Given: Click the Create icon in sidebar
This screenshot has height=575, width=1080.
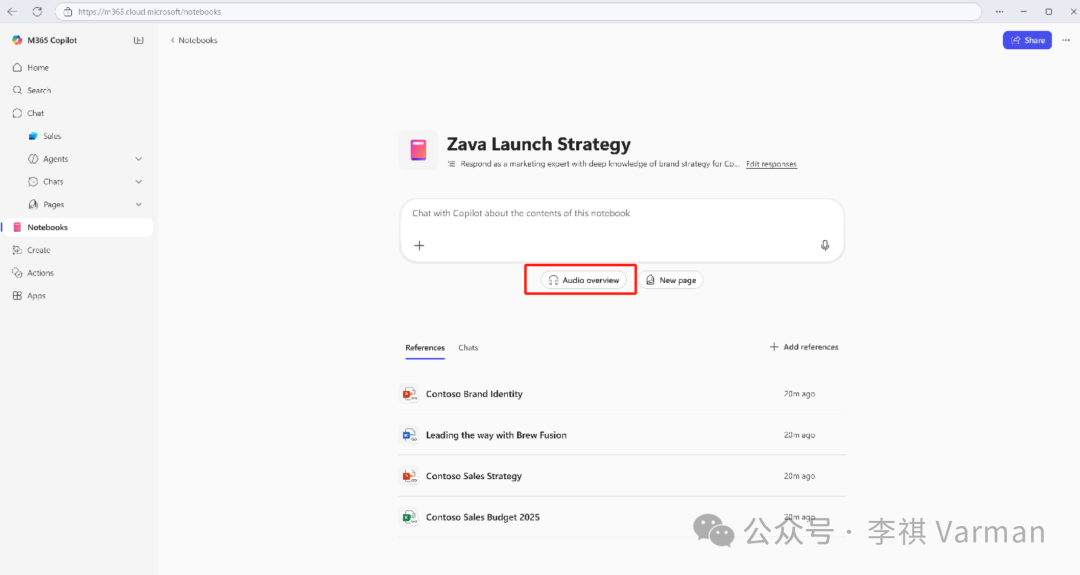Looking at the screenshot, I should click(x=17, y=250).
